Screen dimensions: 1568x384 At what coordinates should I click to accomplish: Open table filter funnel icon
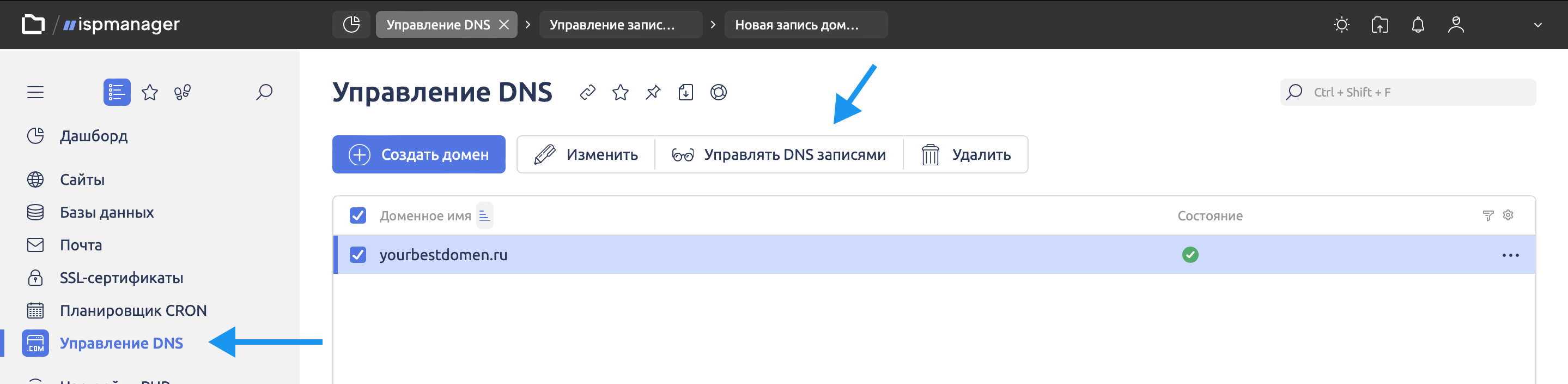(1488, 215)
